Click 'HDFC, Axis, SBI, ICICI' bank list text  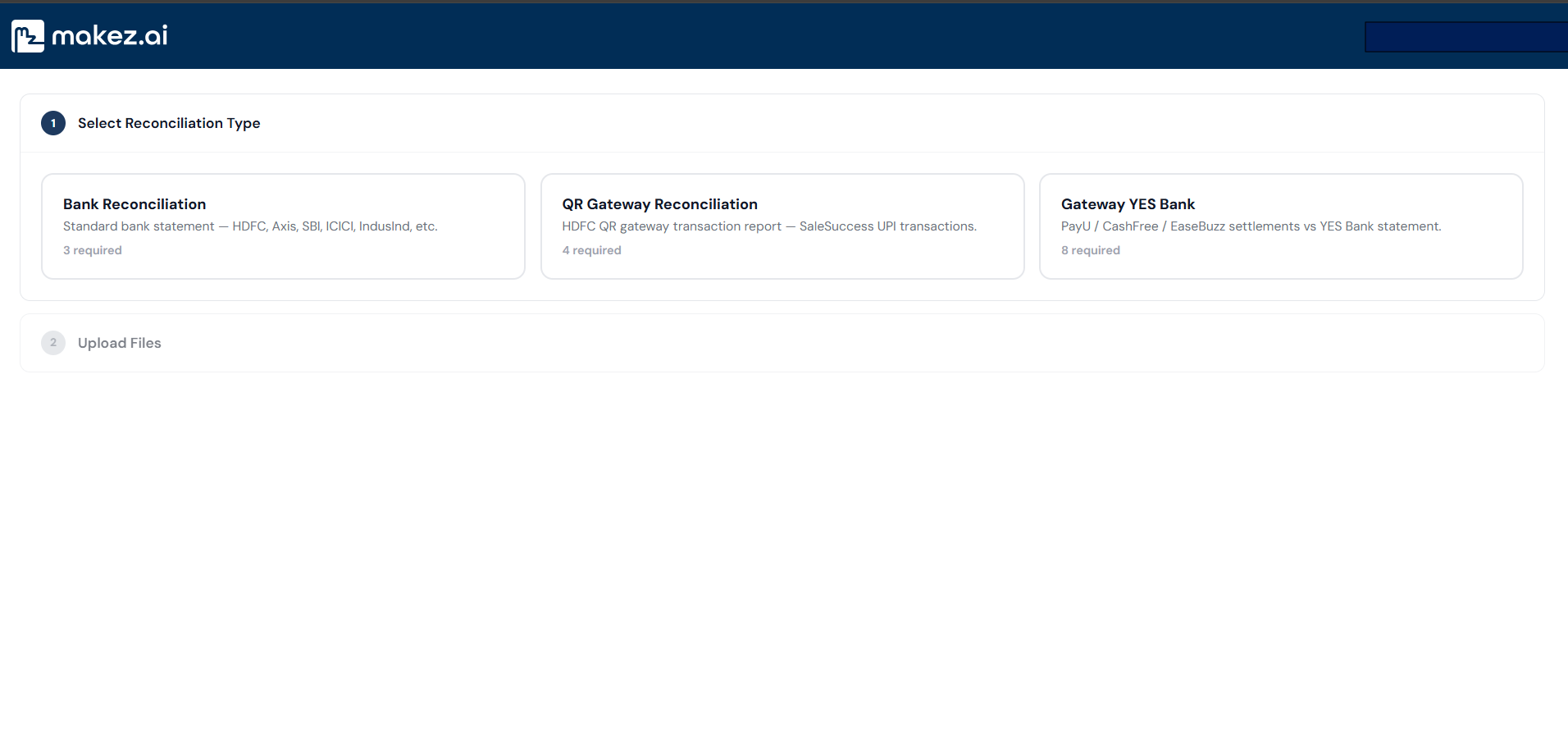pyautogui.click(x=294, y=226)
